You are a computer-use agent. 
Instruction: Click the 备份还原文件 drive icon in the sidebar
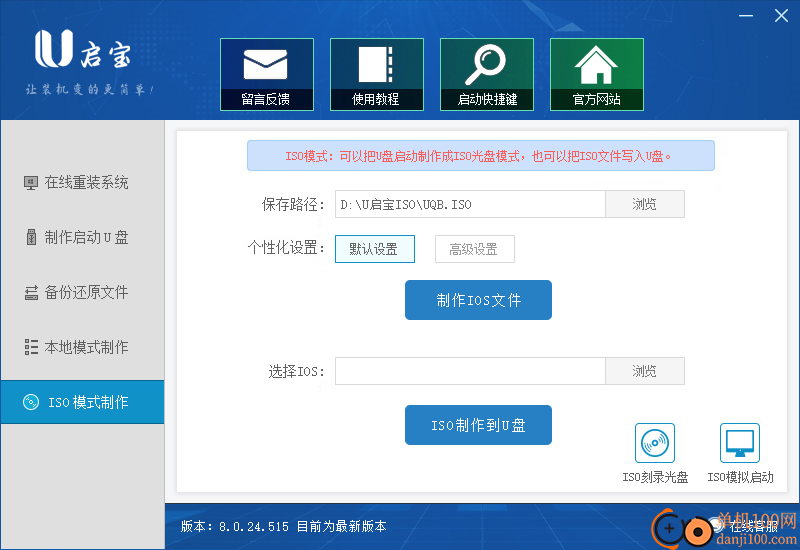pos(31,292)
